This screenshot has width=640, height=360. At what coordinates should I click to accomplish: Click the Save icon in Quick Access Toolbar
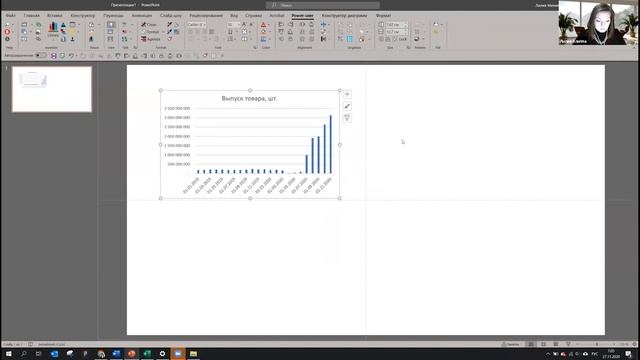click(53, 56)
